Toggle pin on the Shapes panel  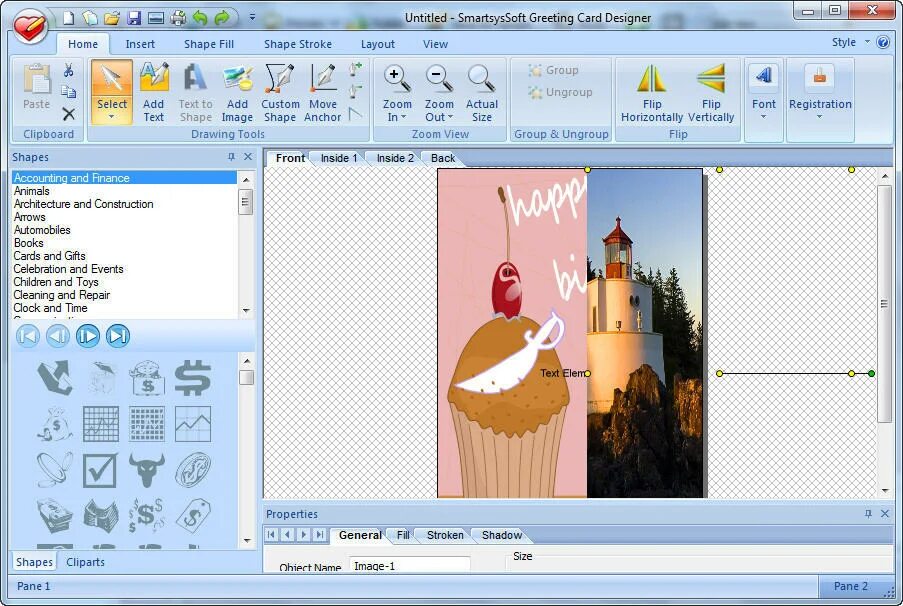click(x=231, y=157)
